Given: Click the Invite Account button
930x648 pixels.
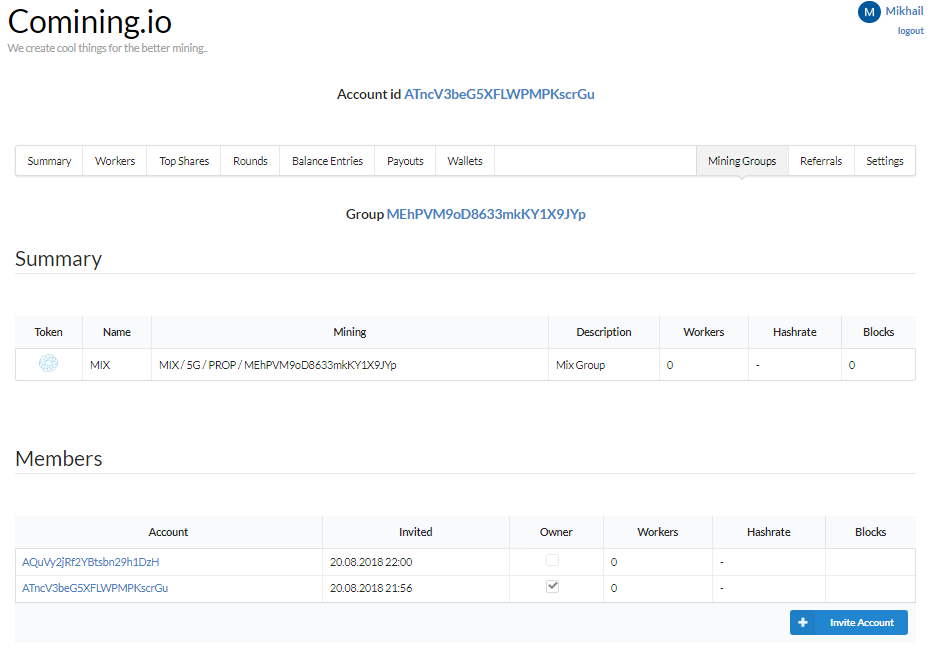Looking at the screenshot, I should [849, 623].
